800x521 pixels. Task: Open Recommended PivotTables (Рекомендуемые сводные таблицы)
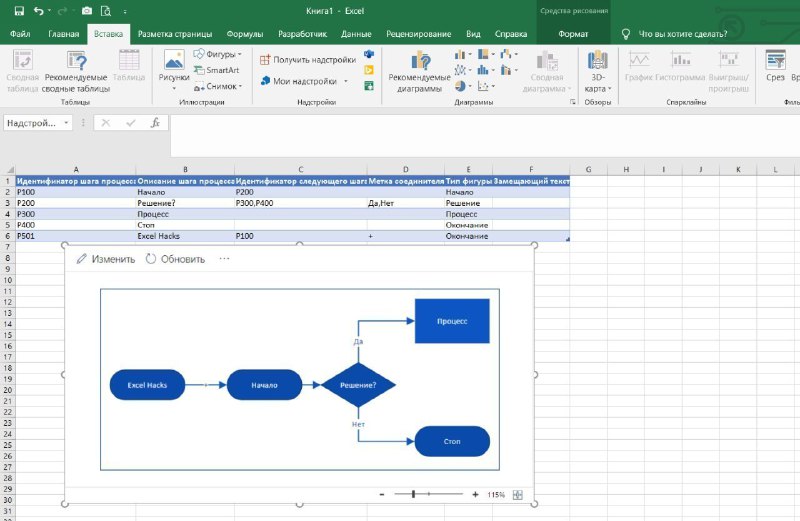pyautogui.click(x=76, y=72)
